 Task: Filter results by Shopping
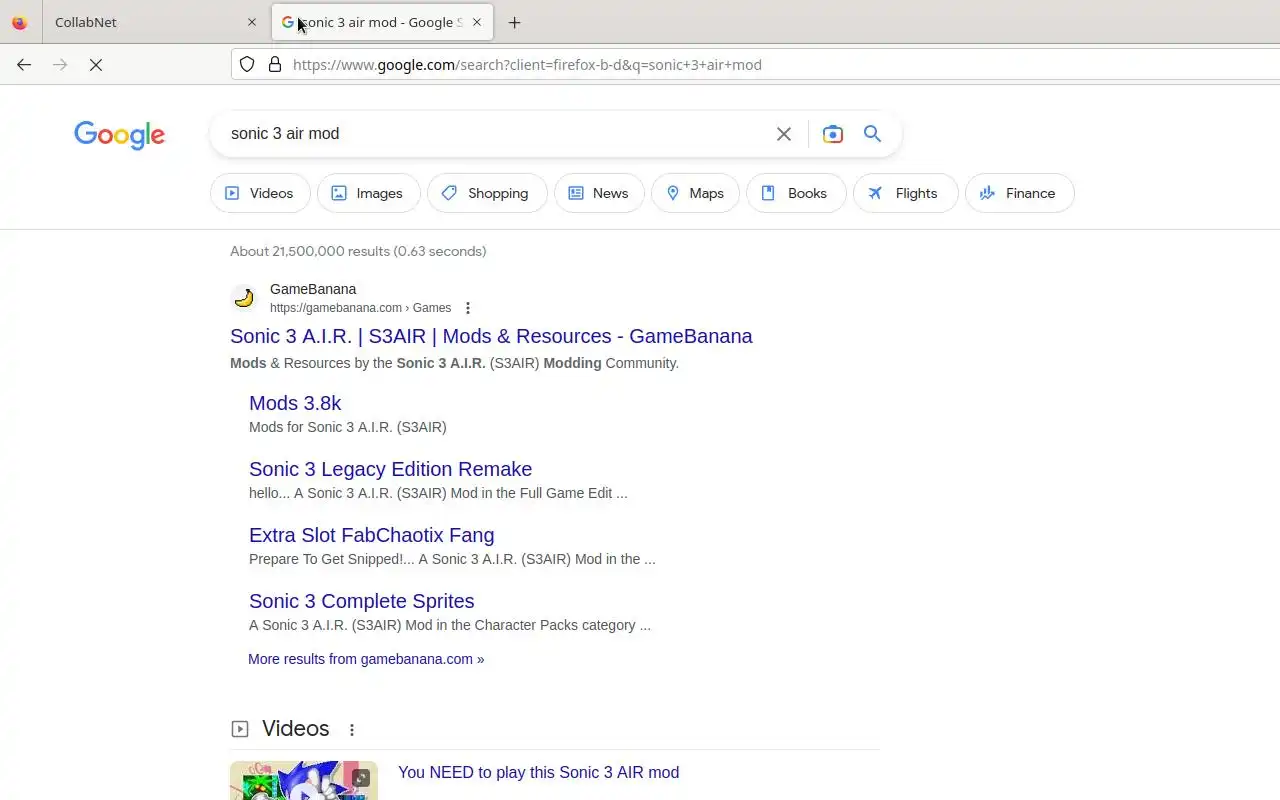click(486, 193)
